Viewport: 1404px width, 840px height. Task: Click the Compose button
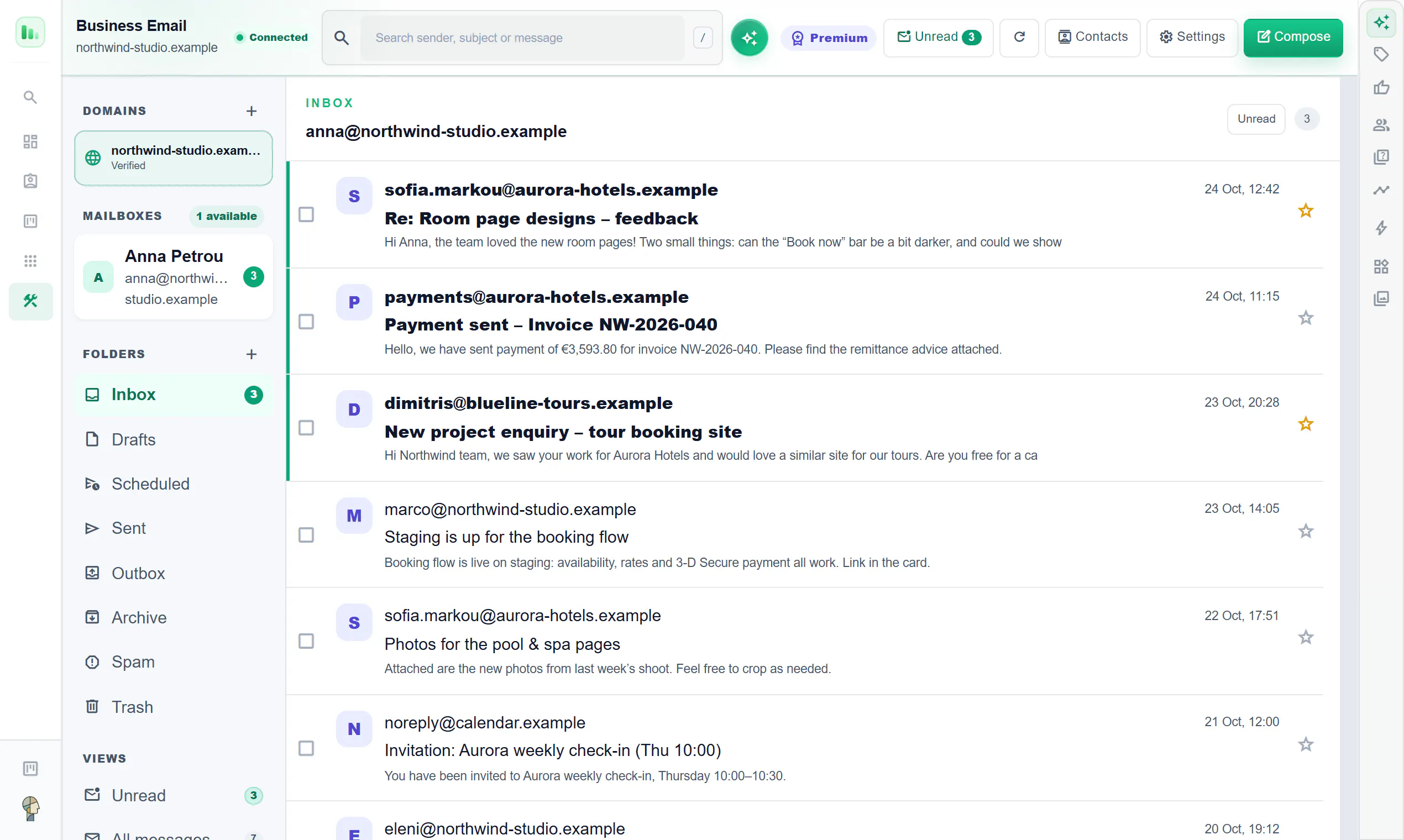(x=1293, y=38)
